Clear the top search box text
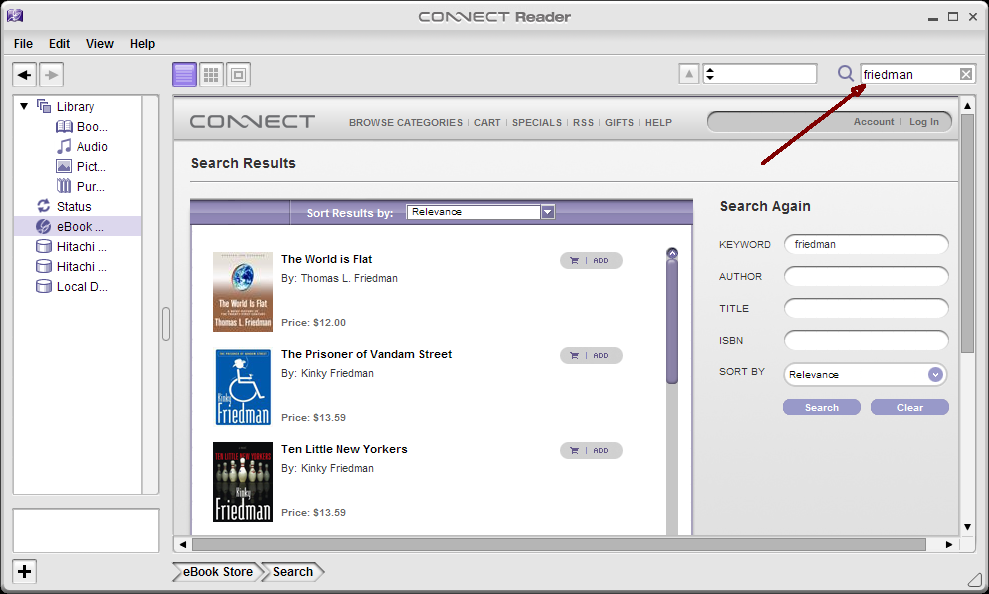The image size is (989, 594). tap(966, 74)
